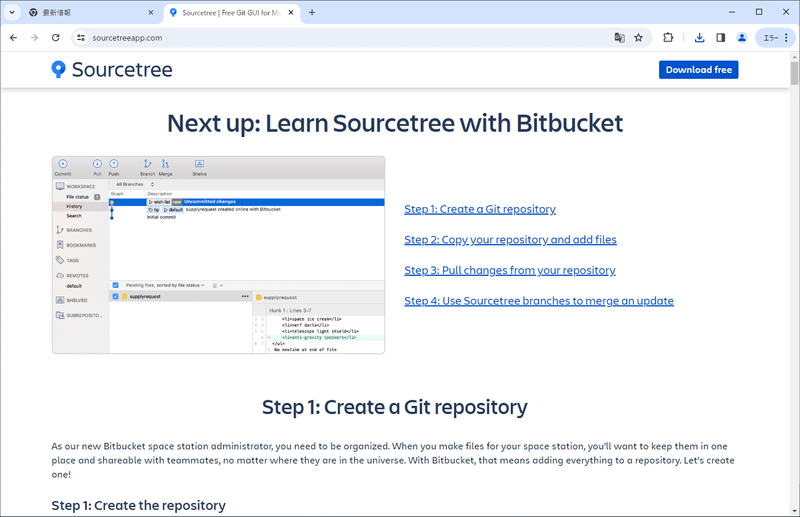The height and width of the screenshot is (517, 800).
Task: Switch to the 最新情報 tab
Action: pyautogui.click(x=91, y=13)
